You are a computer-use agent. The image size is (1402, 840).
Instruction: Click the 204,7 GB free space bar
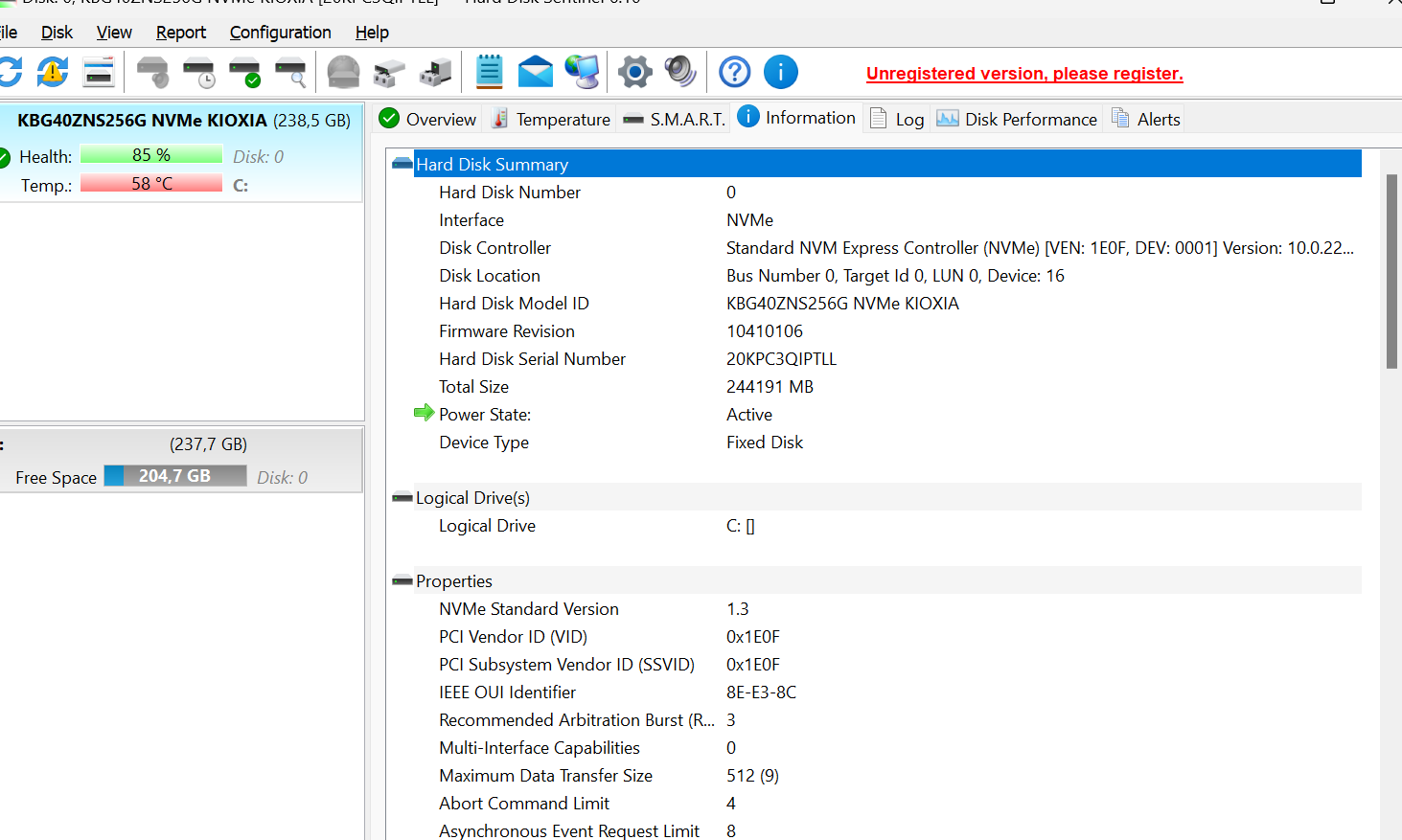coord(175,476)
